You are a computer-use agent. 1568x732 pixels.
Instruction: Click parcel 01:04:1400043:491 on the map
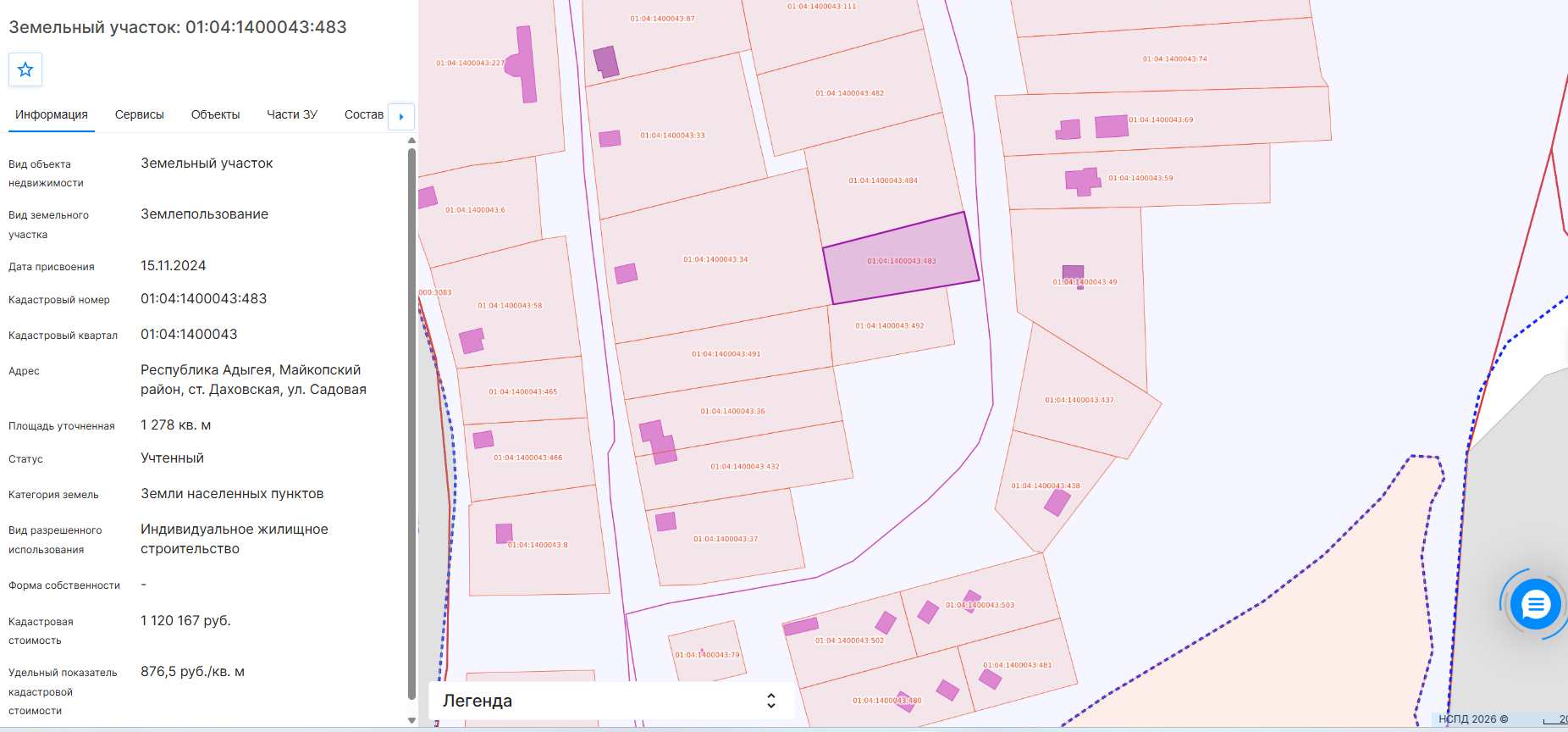tap(726, 354)
